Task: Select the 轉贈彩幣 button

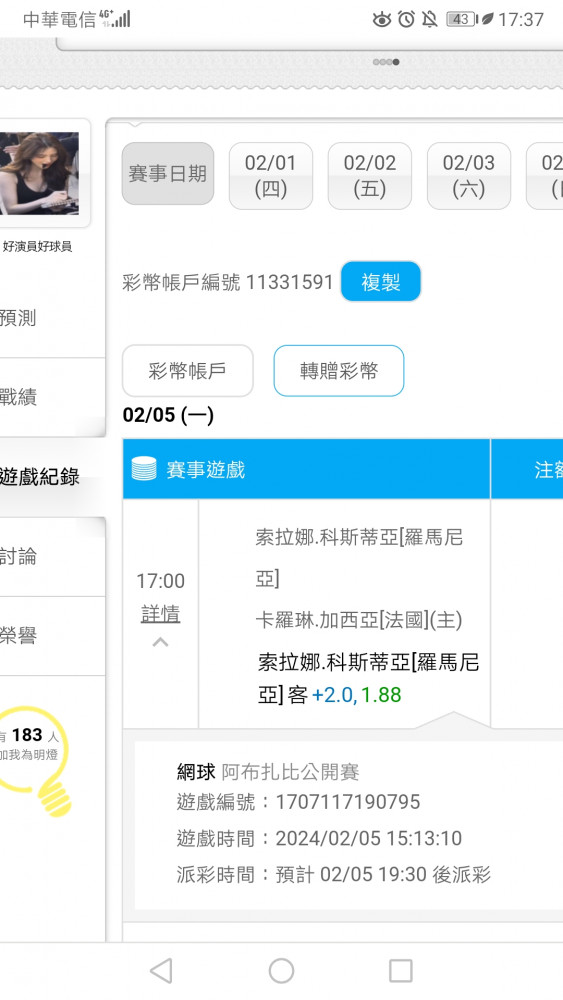Action: (x=339, y=371)
